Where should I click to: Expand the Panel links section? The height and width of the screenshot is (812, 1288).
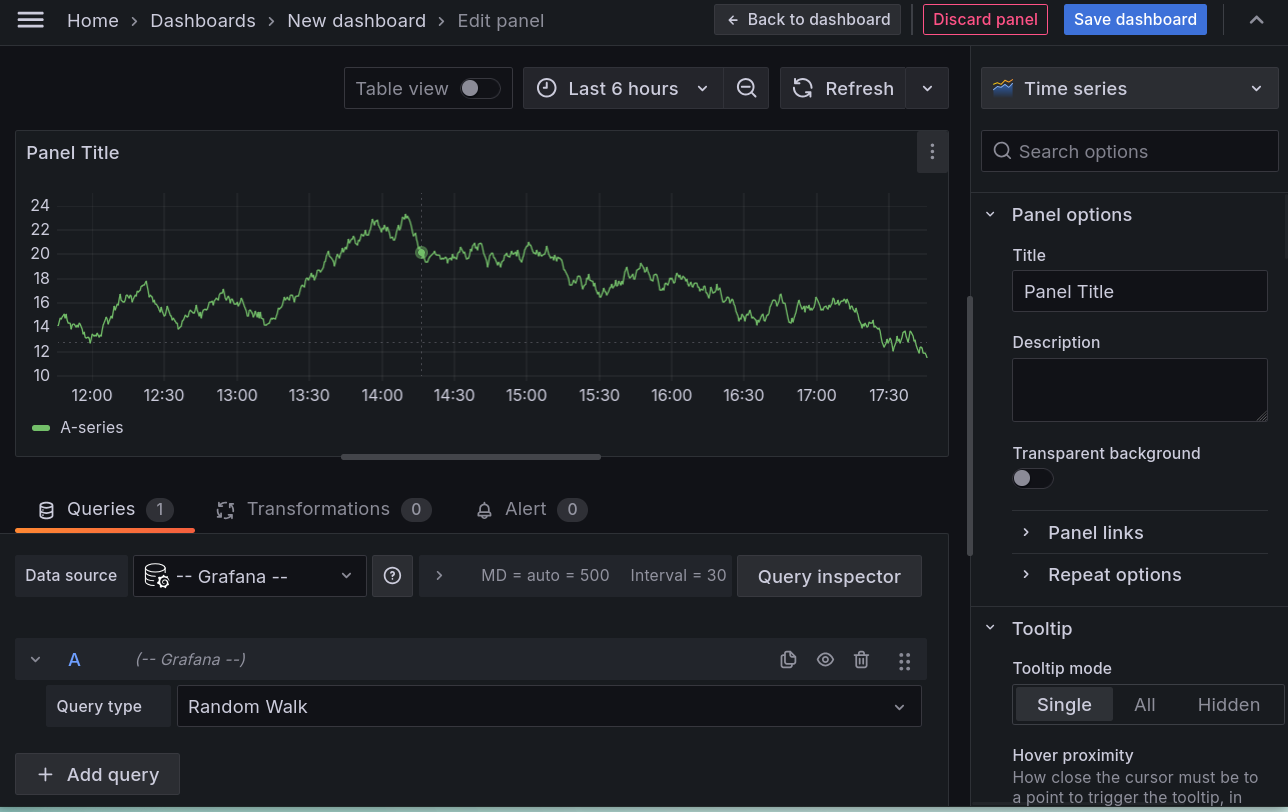(1095, 533)
